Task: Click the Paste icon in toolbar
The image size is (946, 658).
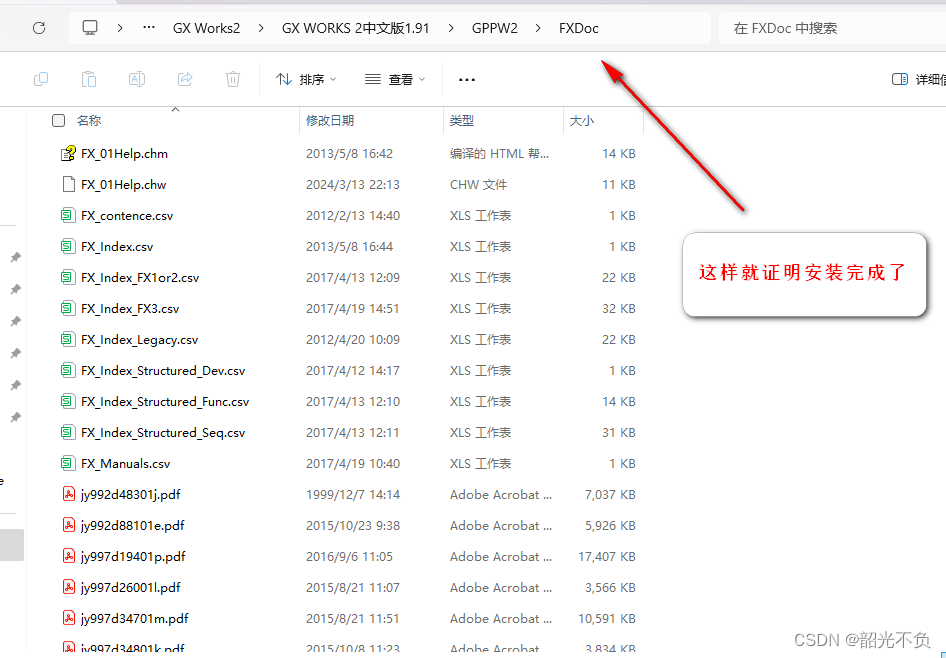Action: click(89, 79)
